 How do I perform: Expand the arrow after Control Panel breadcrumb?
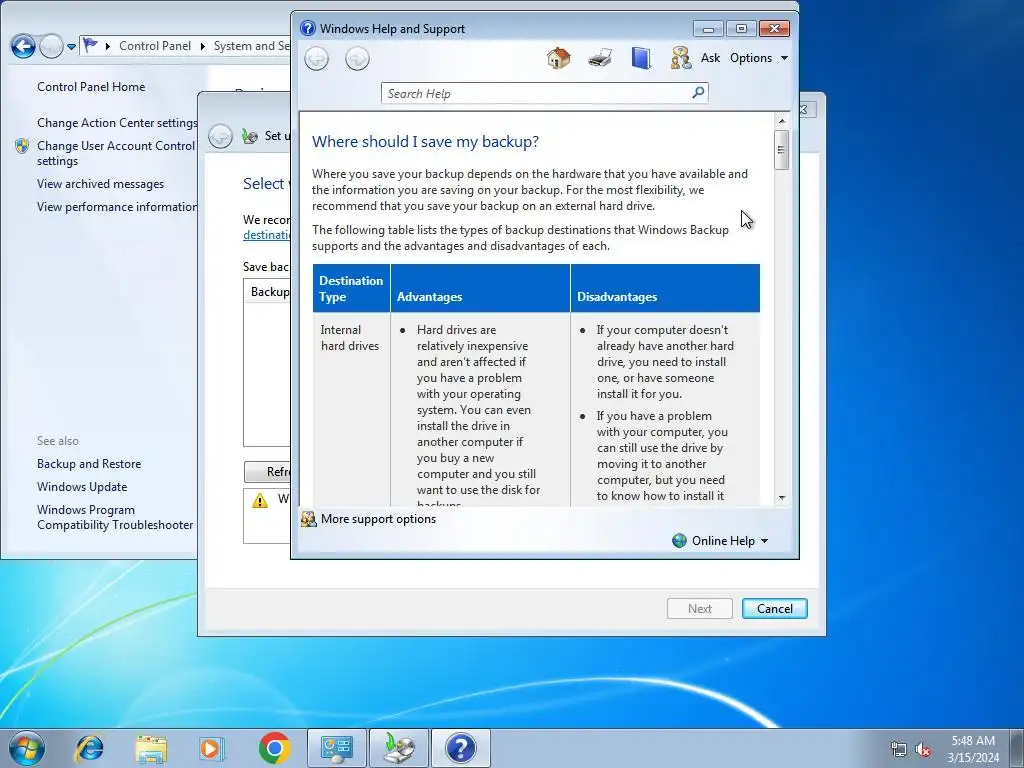click(x=202, y=46)
